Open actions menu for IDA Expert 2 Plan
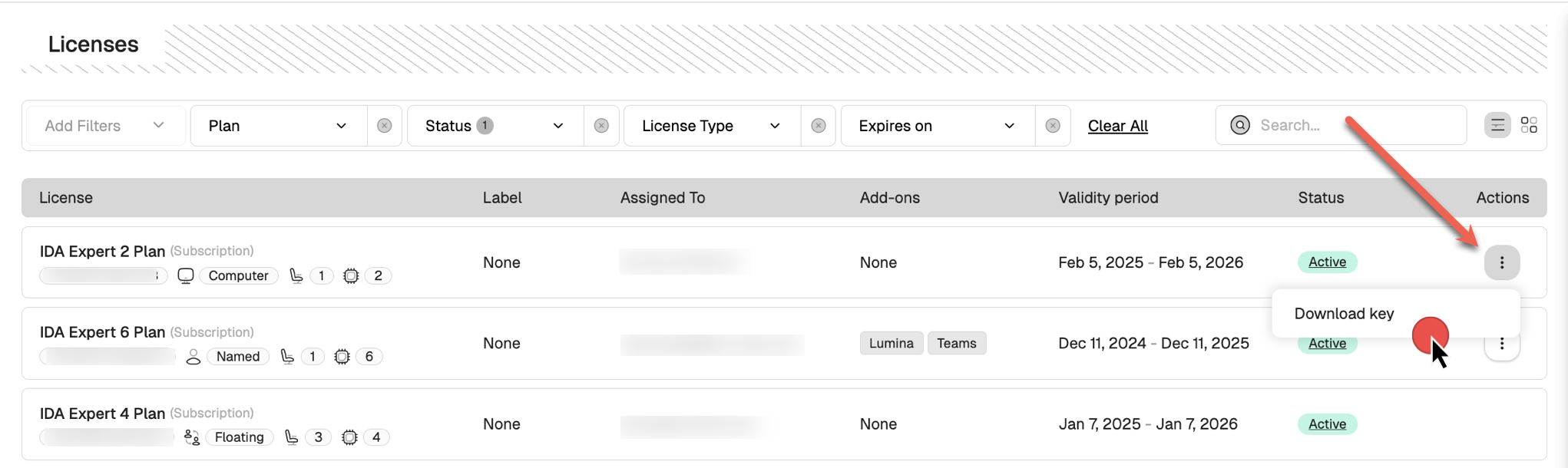 pyautogui.click(x=1501, y=262)
